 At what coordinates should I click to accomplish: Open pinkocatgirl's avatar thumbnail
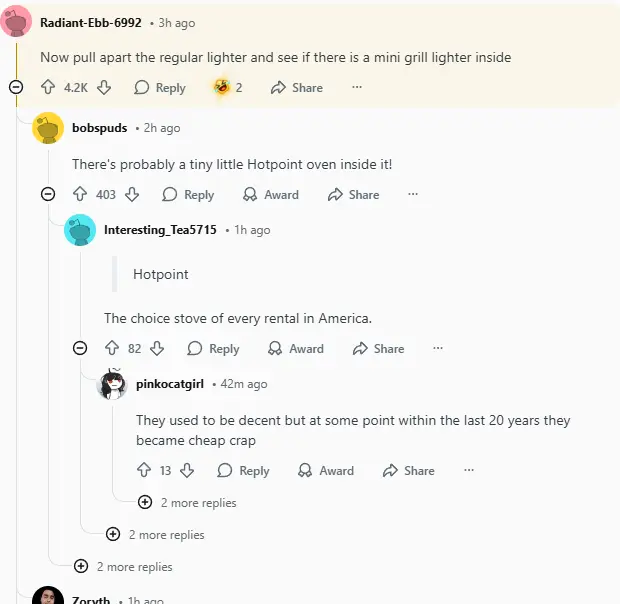click(x=112, y=385)
